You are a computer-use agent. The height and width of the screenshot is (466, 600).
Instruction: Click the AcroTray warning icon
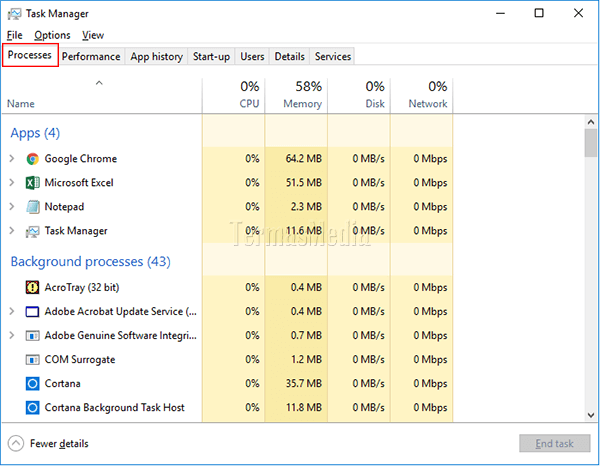[x=33, y=287]
